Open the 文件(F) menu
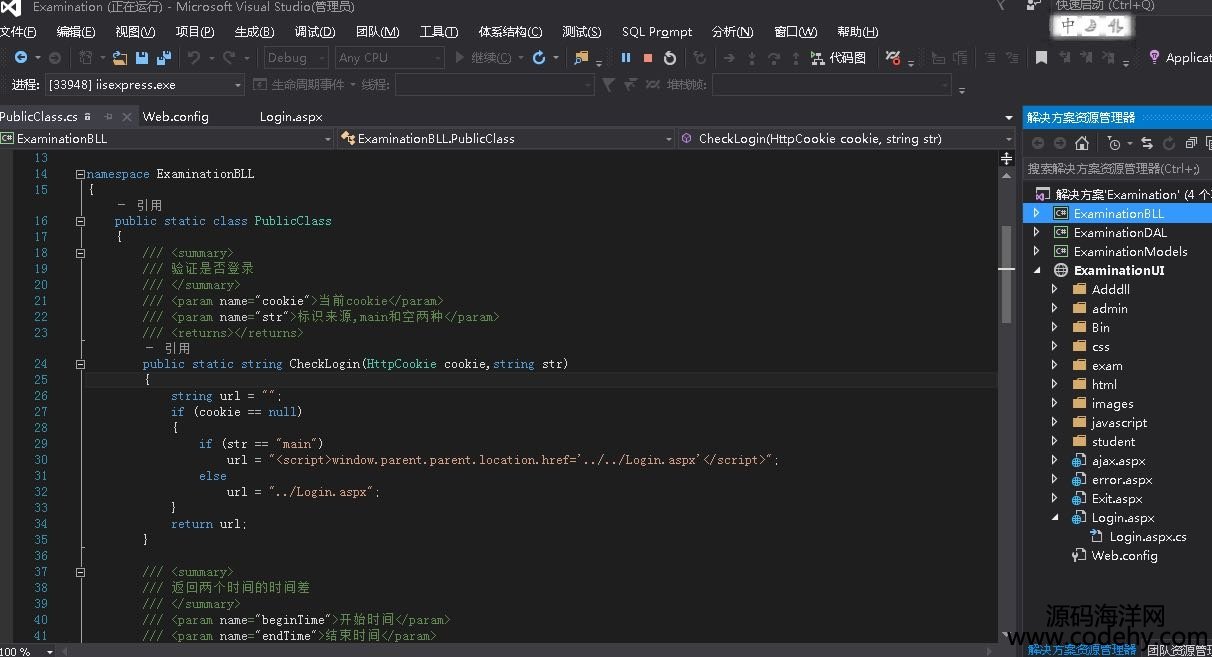Image resolution: width=1212 pixels, height=657 pixels. tap(17, 32)
